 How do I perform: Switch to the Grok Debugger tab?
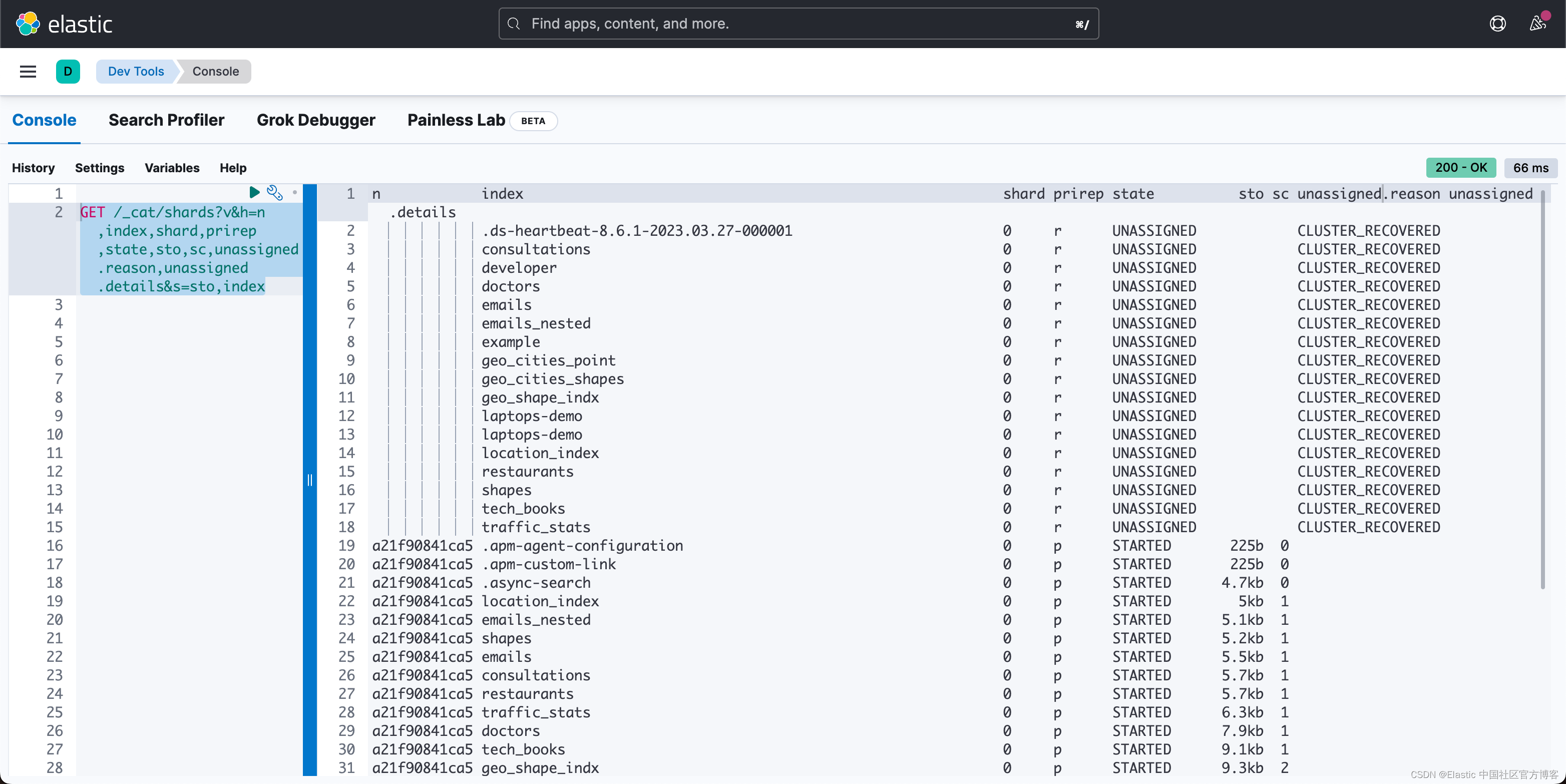[x=315, y=119]
